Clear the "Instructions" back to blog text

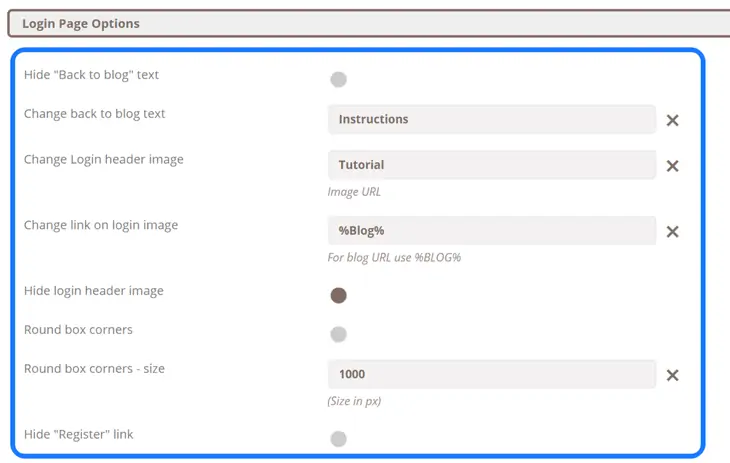672,120
